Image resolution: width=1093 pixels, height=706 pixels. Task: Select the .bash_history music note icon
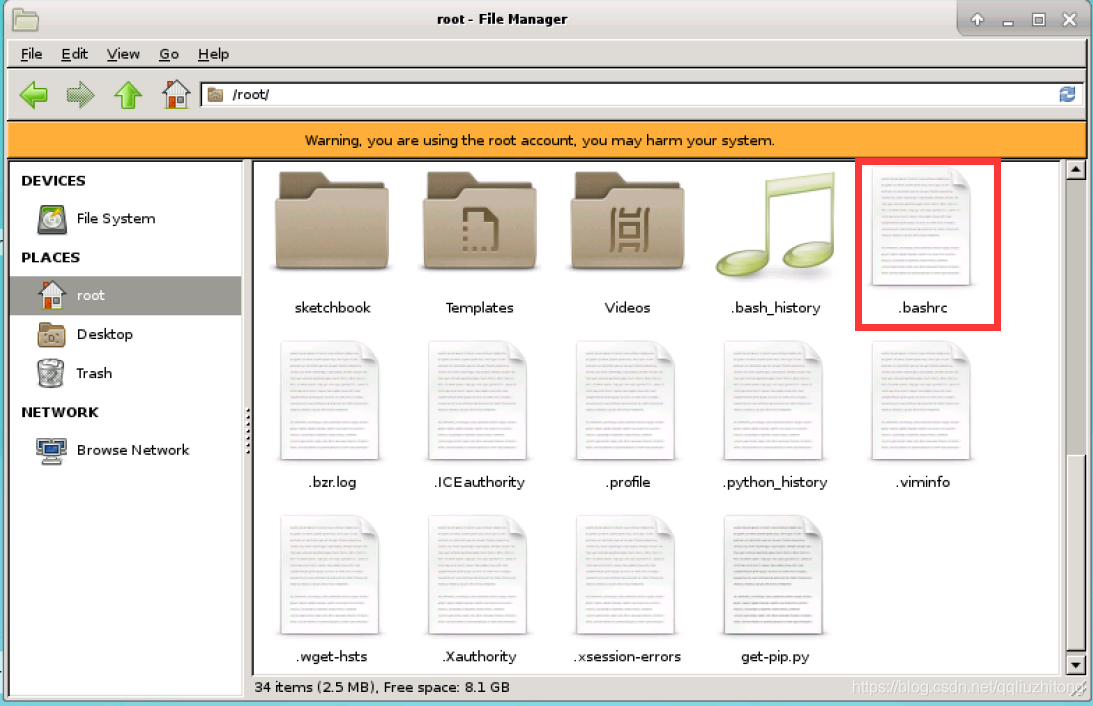point(775,223)
